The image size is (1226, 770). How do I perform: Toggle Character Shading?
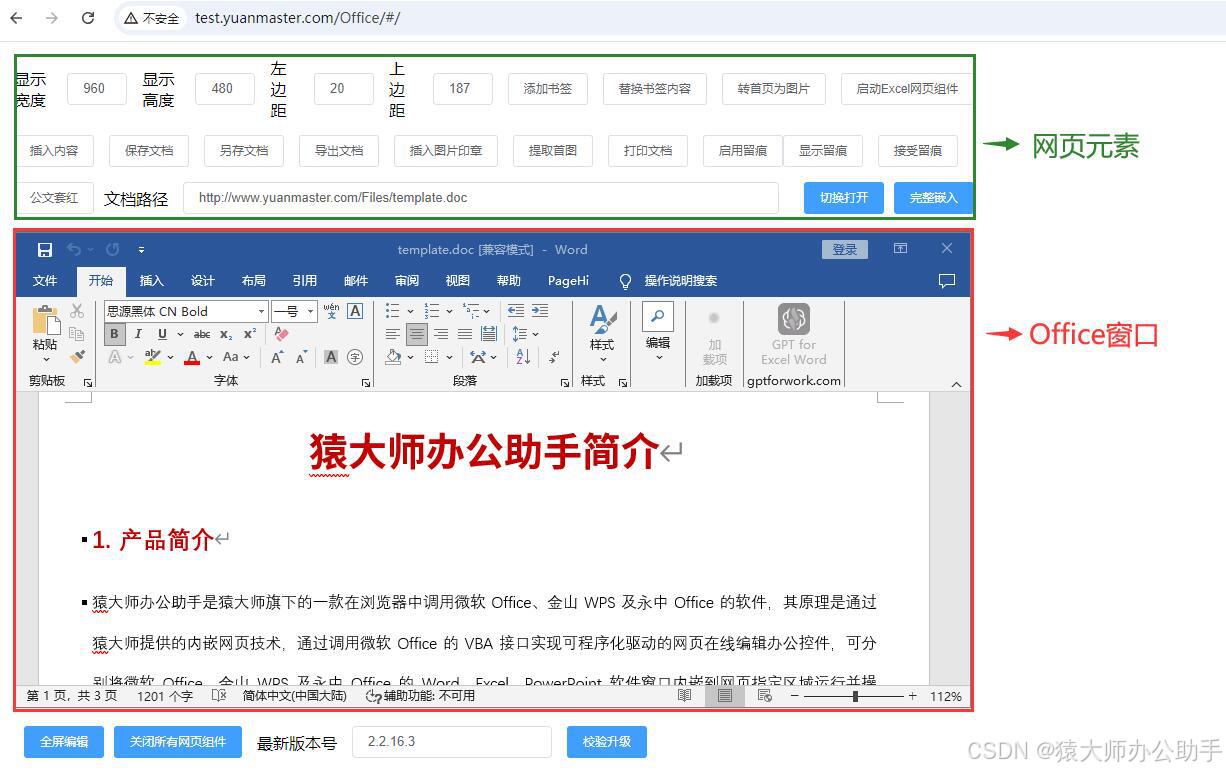pyautogui.click(x=331, y=357)
